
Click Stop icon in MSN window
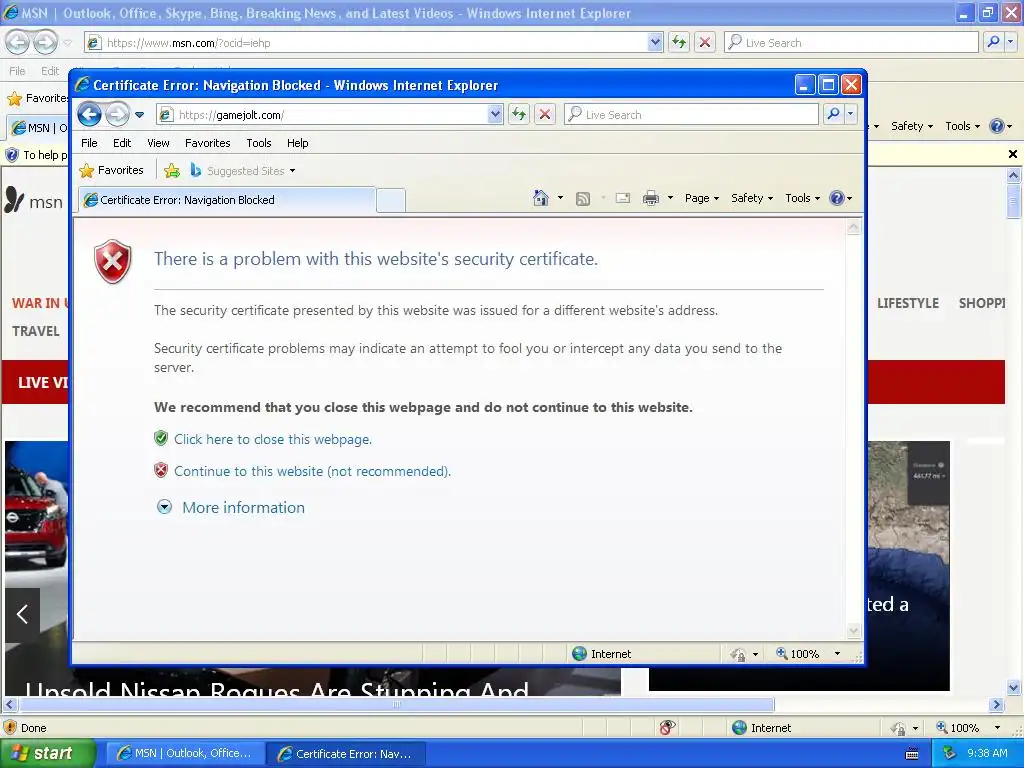pyautogui.click(x=705, y=42)
